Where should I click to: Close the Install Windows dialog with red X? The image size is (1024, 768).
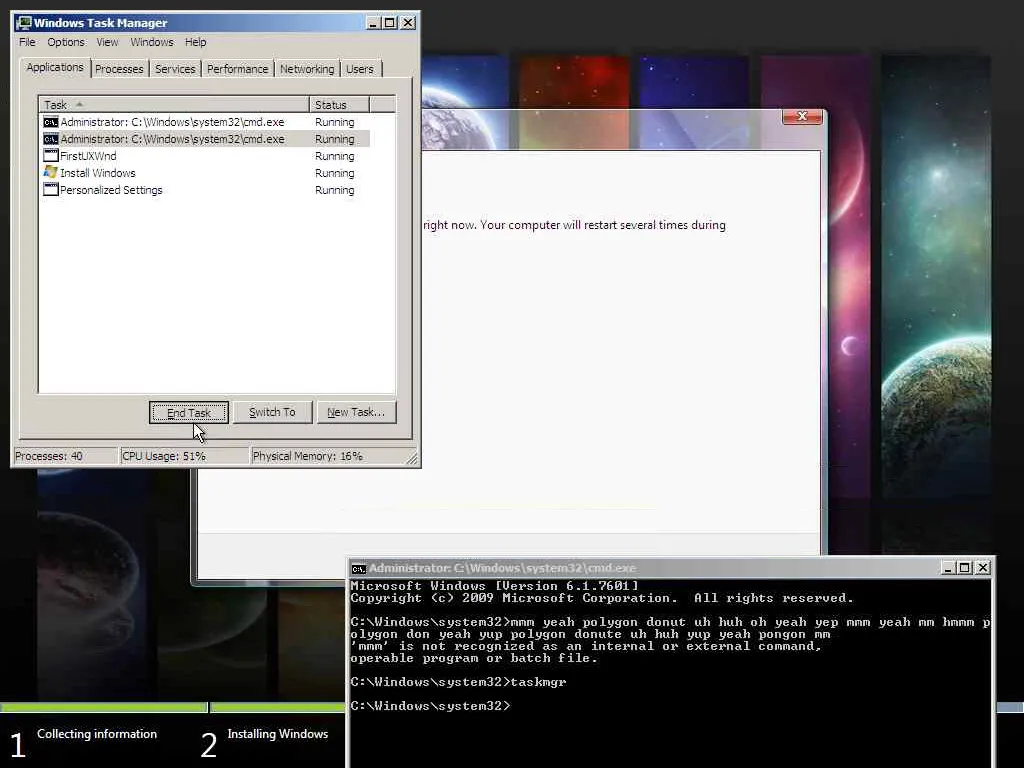(803, 116)
